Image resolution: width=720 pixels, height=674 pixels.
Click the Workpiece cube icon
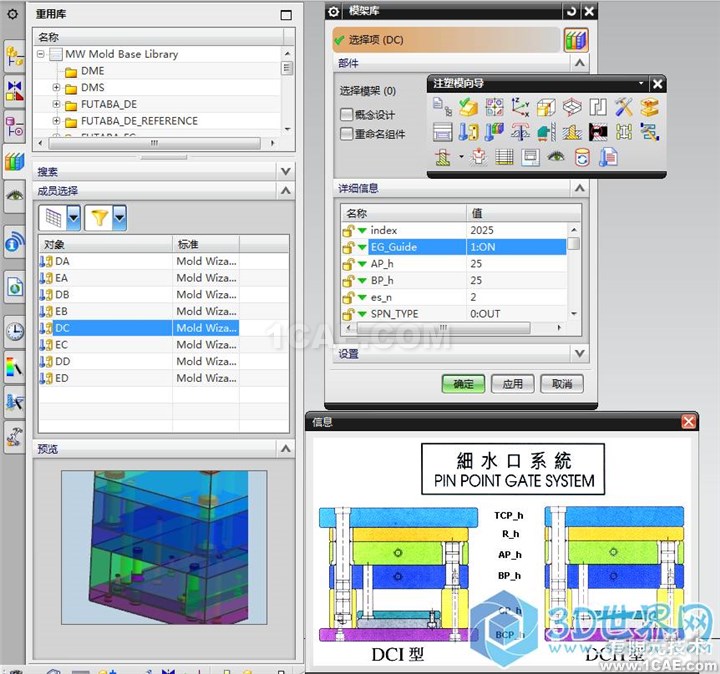coord(546,107)
